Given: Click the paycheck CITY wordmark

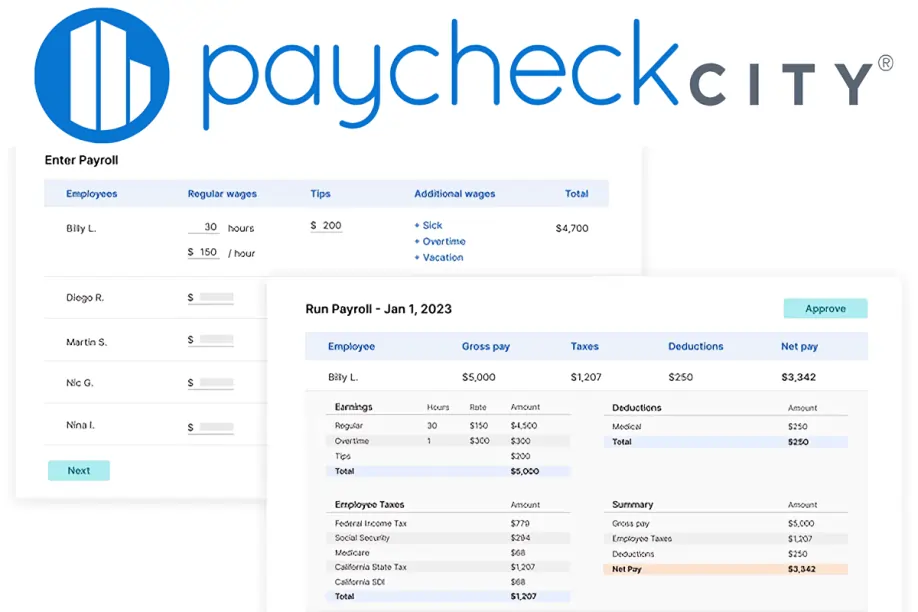Looking at the screenshot, I should (547, 74).
